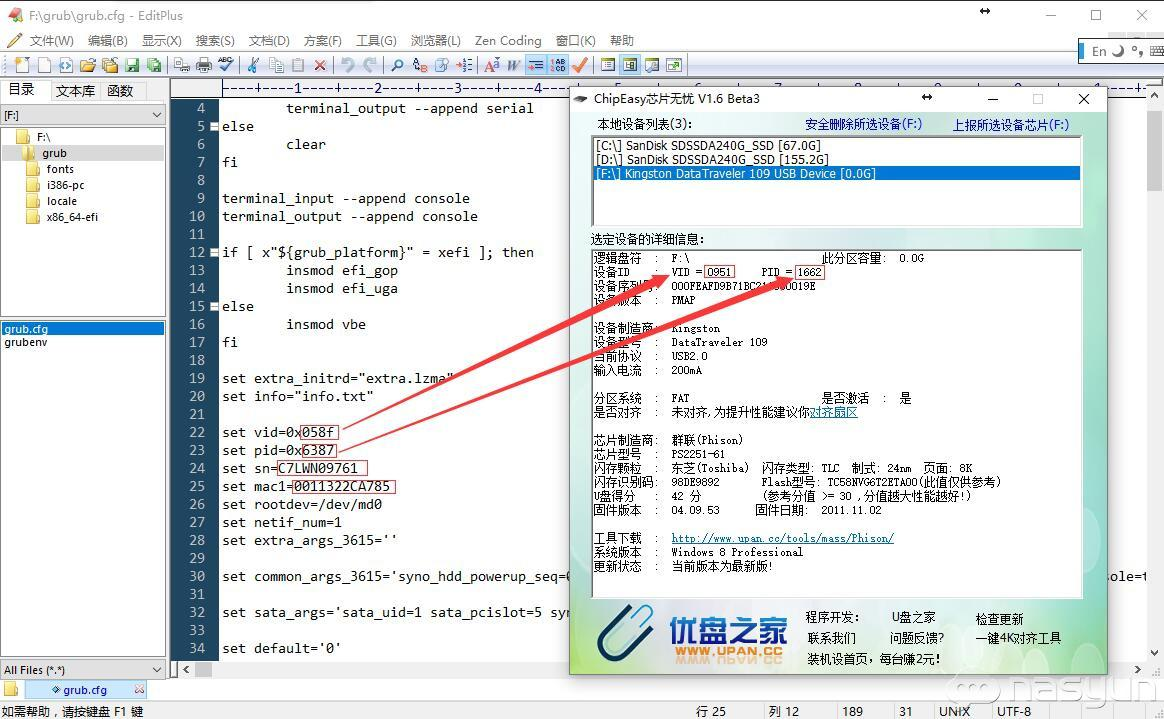Open the 编辑(B) menu
The width and height of the screenshot is (1164, 719).
tap(108, 41)
